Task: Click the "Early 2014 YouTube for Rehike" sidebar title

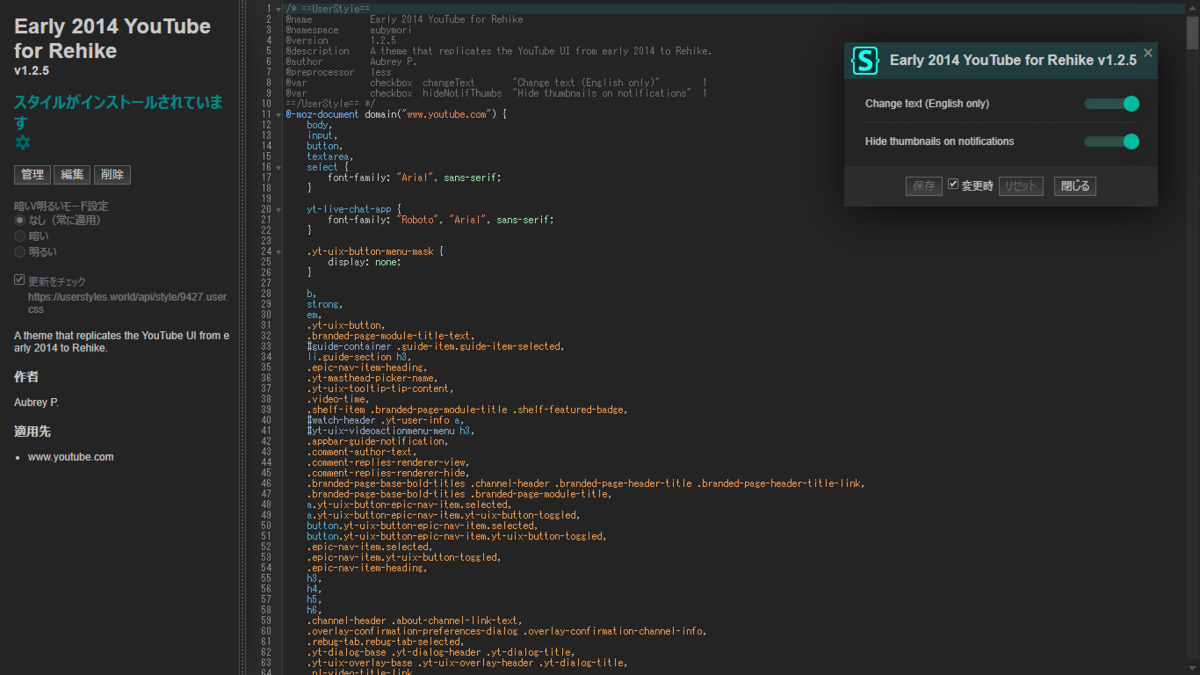Action: pos(112,39)
